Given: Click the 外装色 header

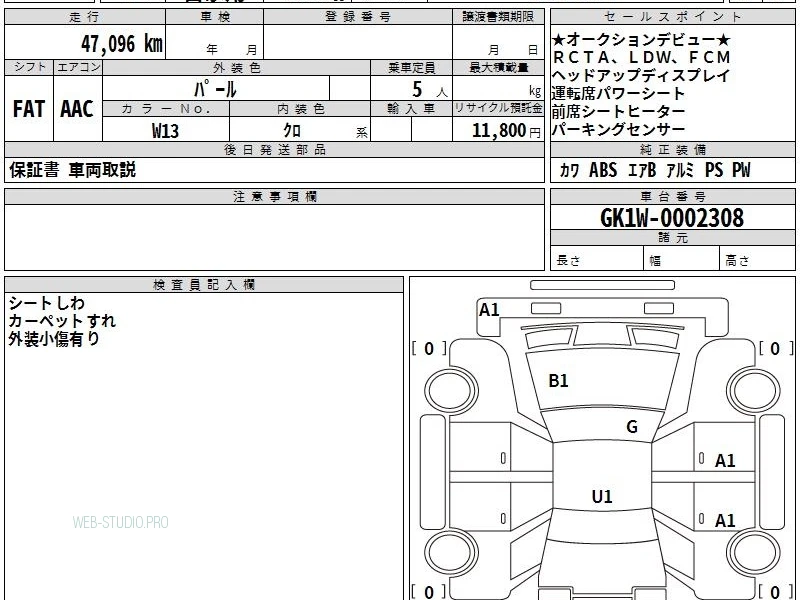Looking at the screenshot, I should [x=237, y=68].
